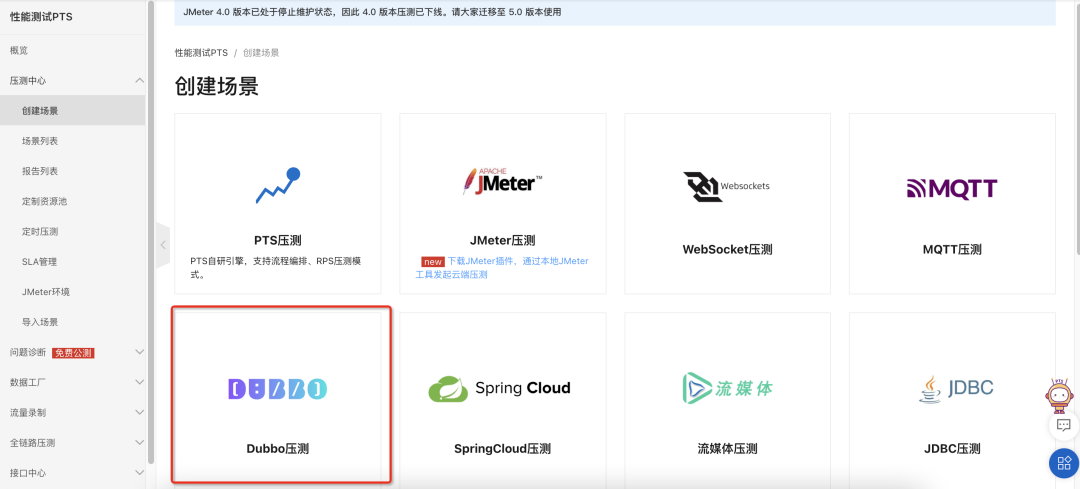Collapse the sidebar with arrow handle
Viewport: 1080px width, 489px height.
[163, 244]
